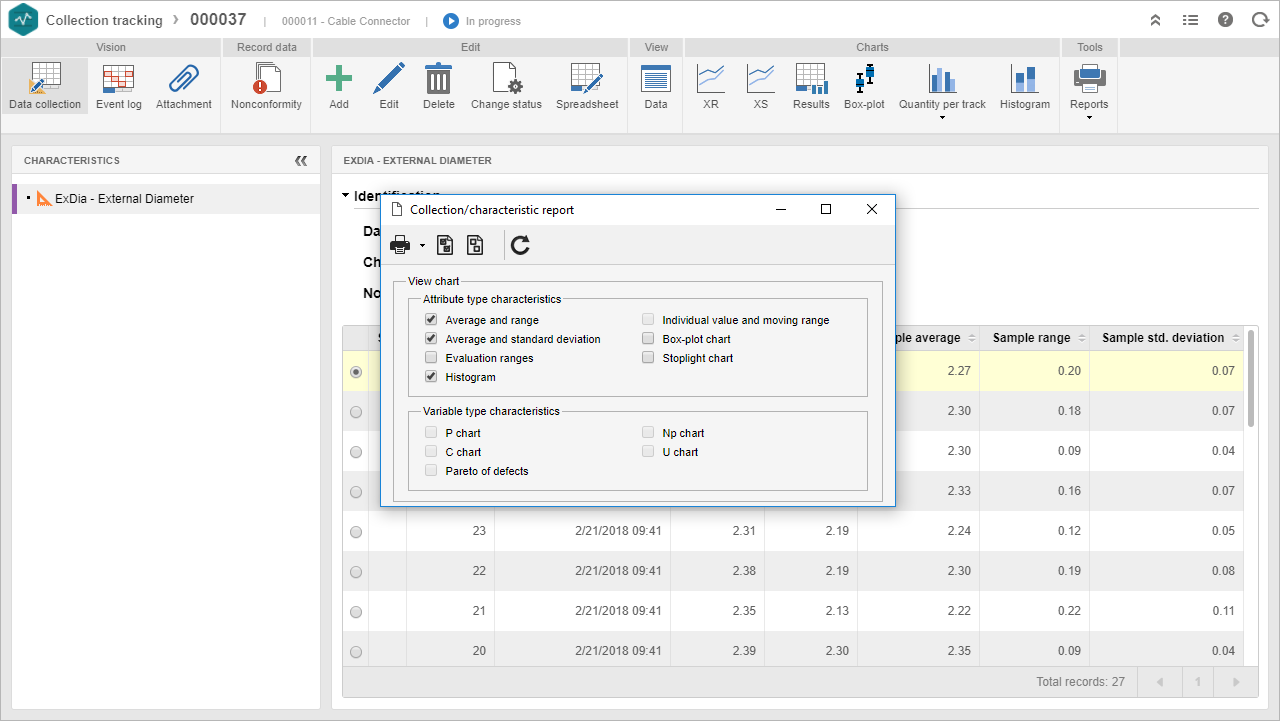Screen dimensions: 1280x721
Task: Click the 0.20 sample range cell
Action: click(x=1034, y=371)
